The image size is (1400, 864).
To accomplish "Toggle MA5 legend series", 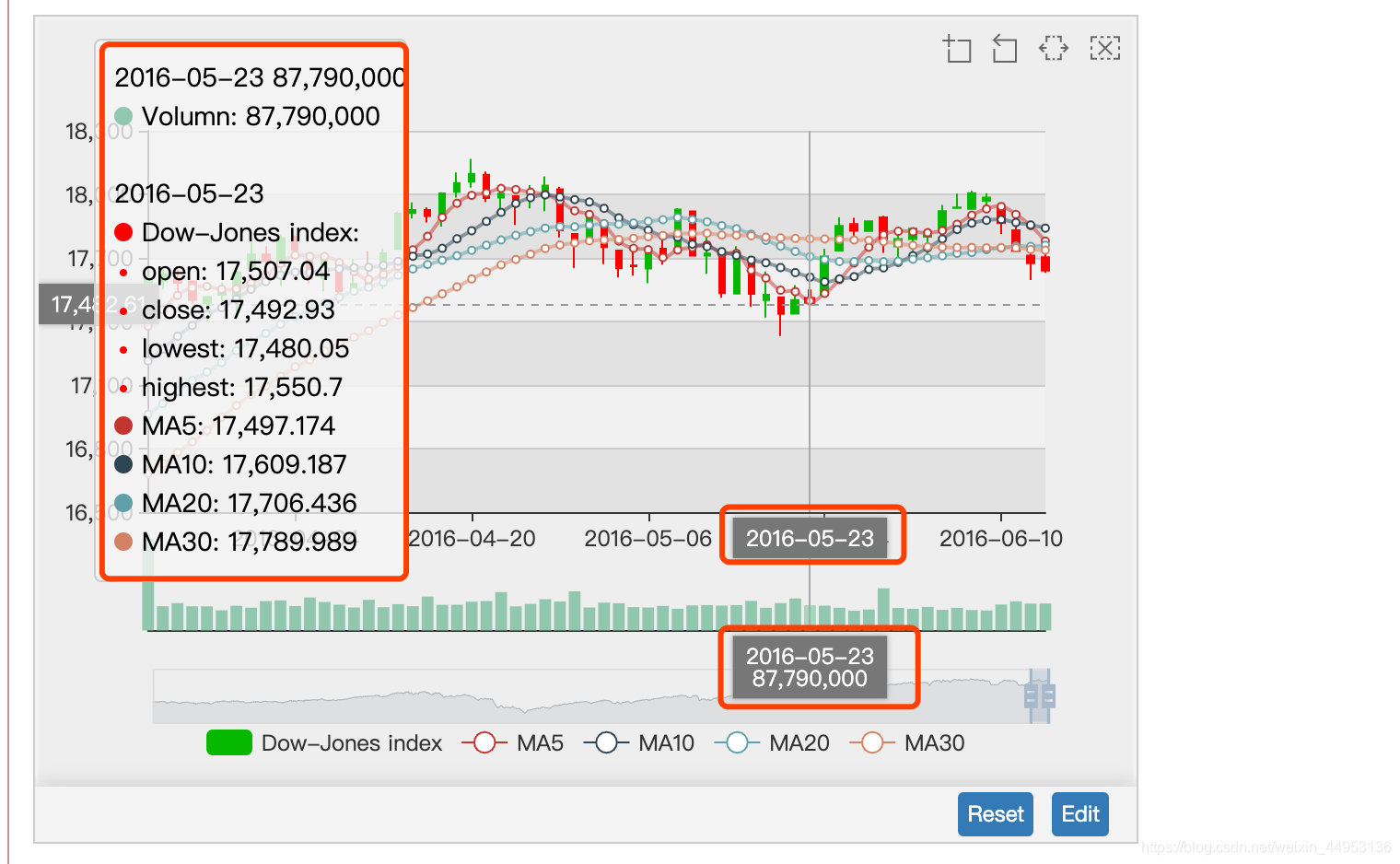I will coord(513,742).
